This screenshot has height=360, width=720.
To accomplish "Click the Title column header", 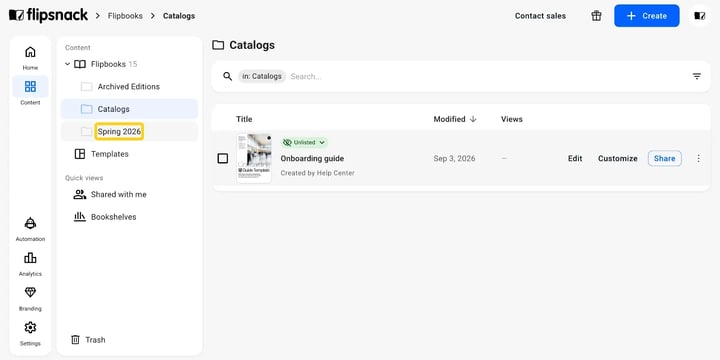I will click(x=244, y=119).
